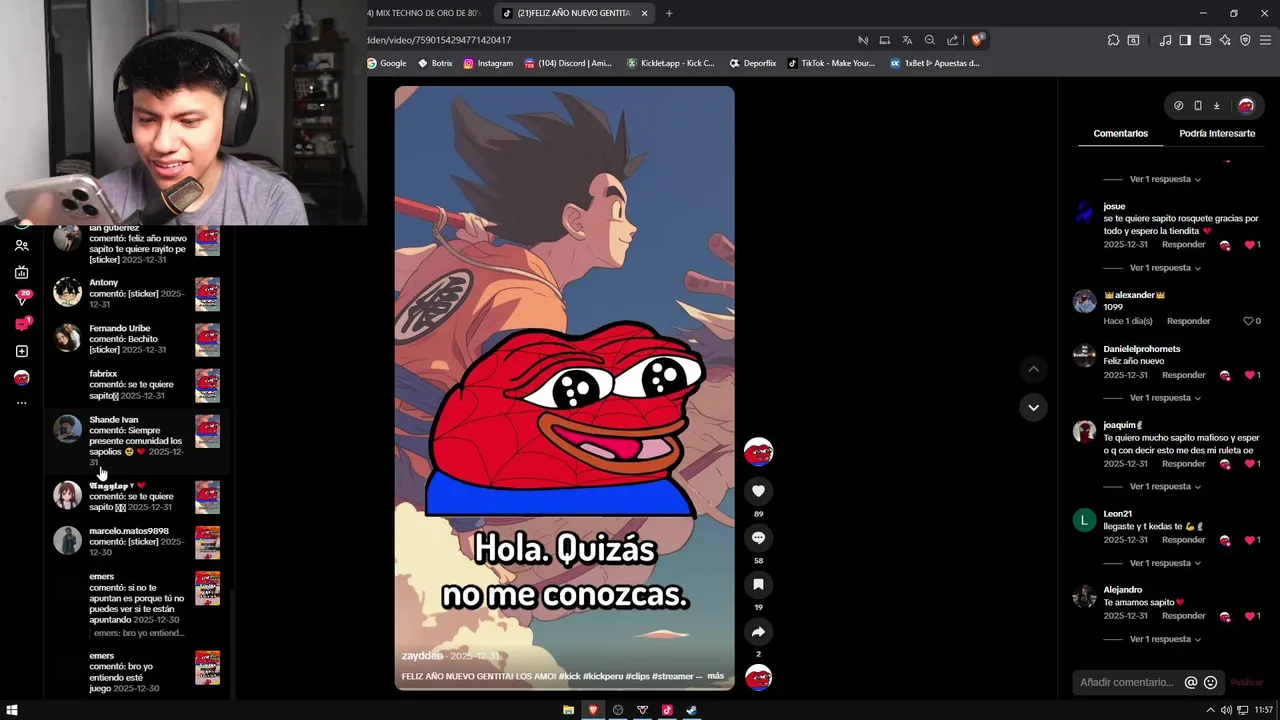Like Leon21's comment heart
1280x720 pixels.
(x=1249, y=540)
